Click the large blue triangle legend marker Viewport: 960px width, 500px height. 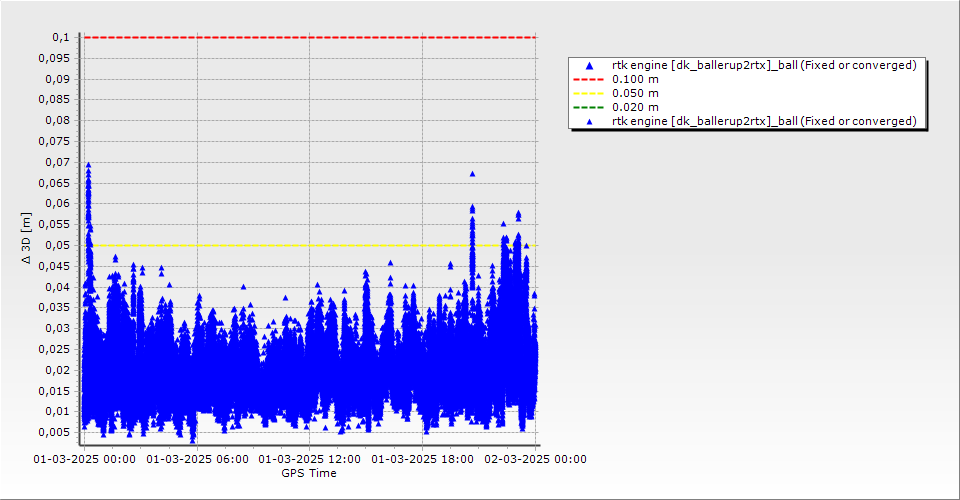tap(589, 65)
